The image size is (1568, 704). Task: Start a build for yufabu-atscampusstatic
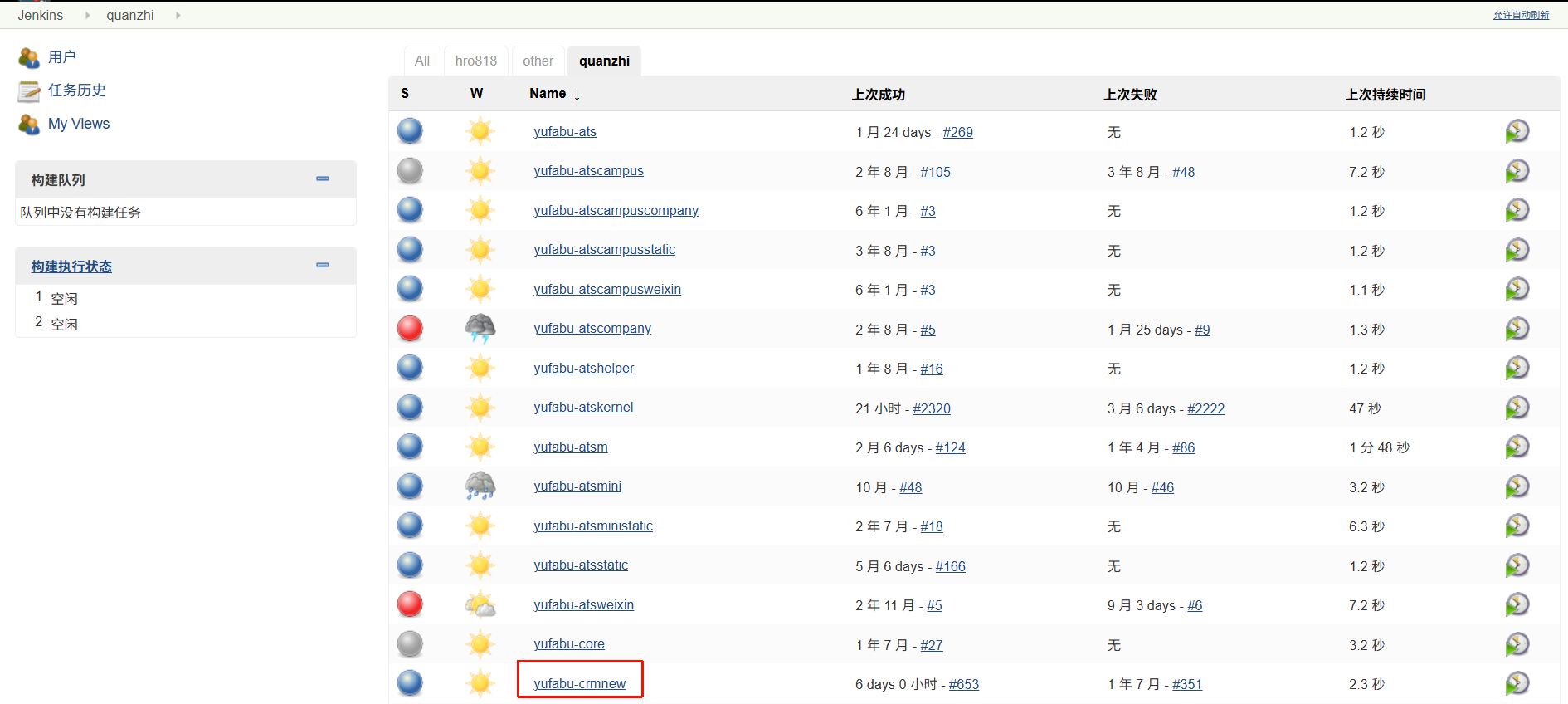coord(1517,250)
